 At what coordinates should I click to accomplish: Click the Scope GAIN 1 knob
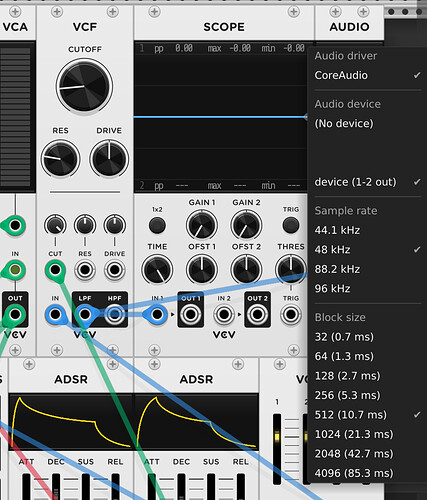point(202,225)
